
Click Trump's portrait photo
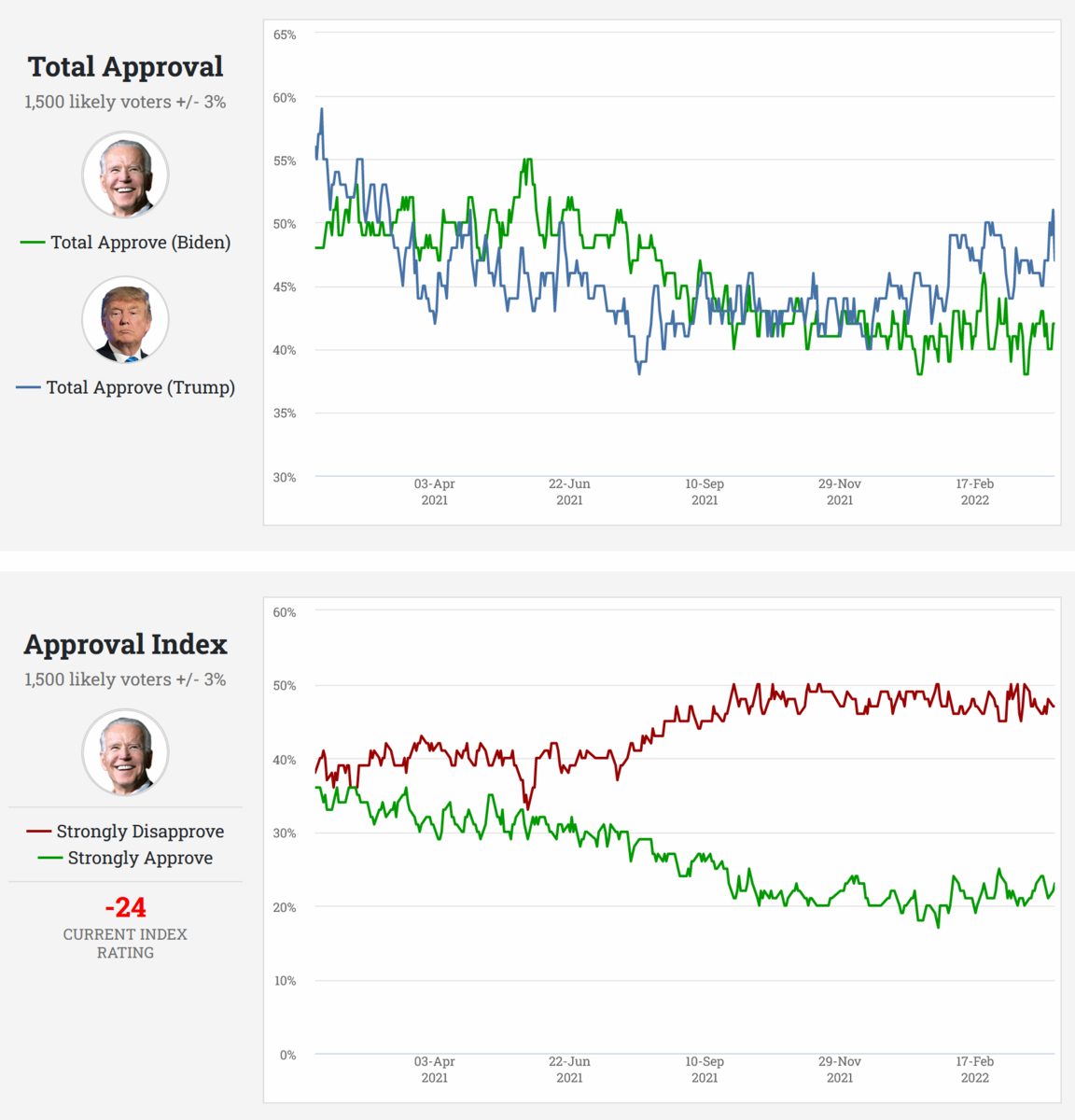pyautogui.click(x=125, y=319)
